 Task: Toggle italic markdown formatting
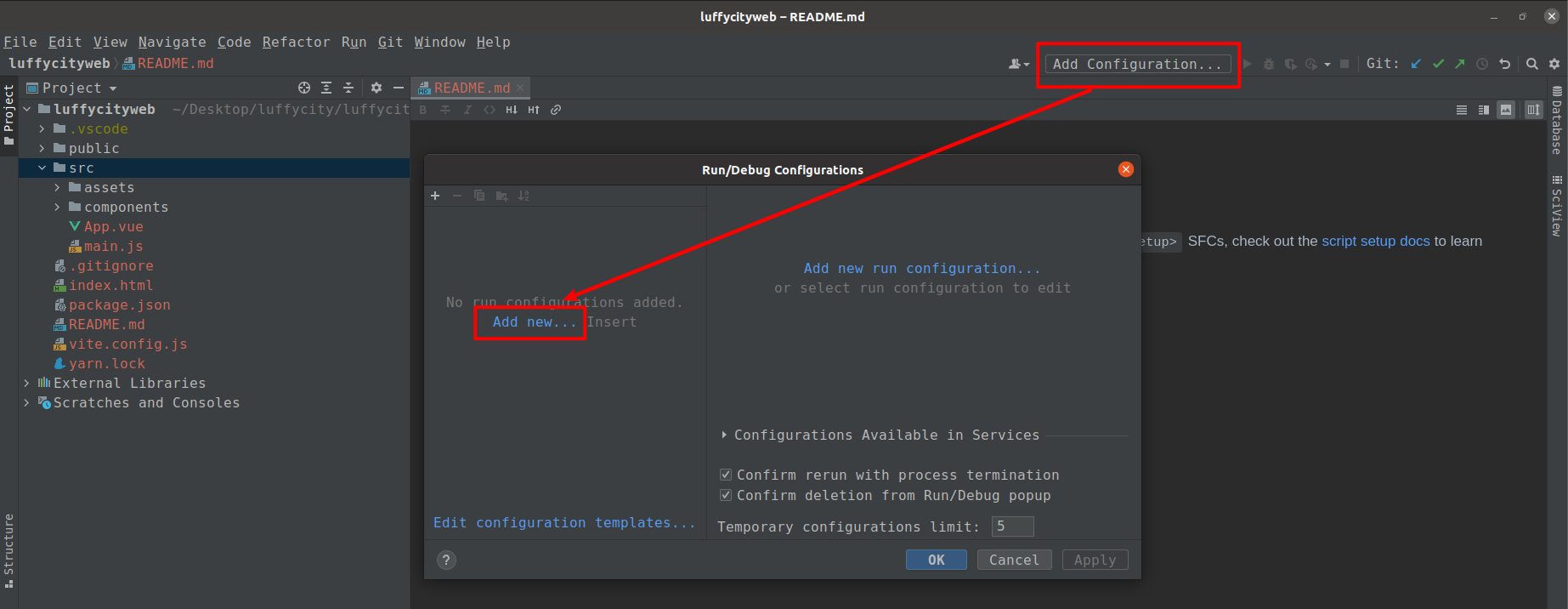point(467,110)
